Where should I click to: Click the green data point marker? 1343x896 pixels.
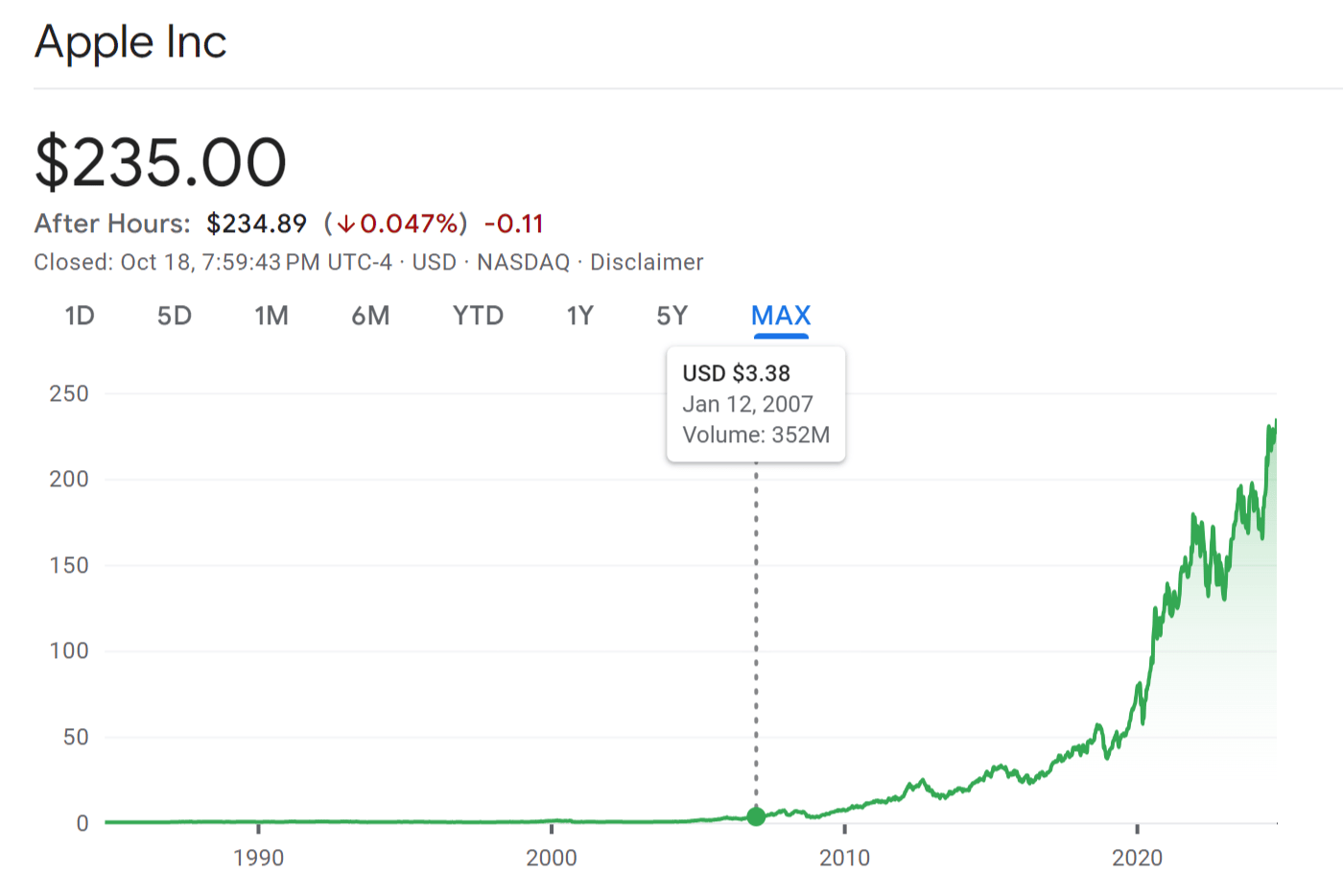pyautogui.click(x=756, y=816)
